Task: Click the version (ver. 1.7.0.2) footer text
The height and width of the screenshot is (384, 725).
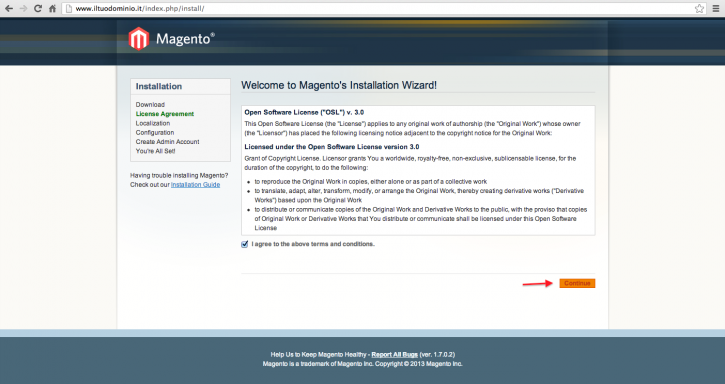Action: coord(437,354)
